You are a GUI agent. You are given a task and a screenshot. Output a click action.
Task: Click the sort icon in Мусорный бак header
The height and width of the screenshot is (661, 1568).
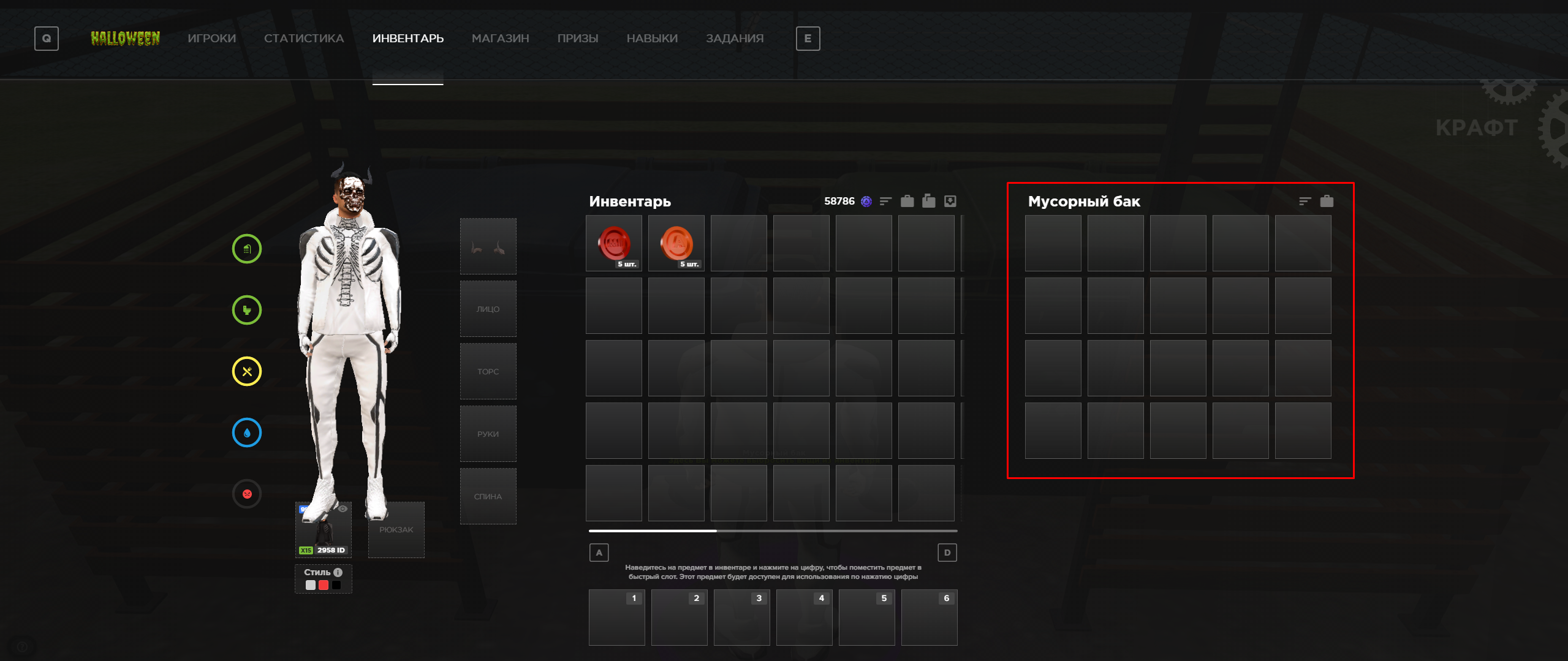[x=1305, y=202]
